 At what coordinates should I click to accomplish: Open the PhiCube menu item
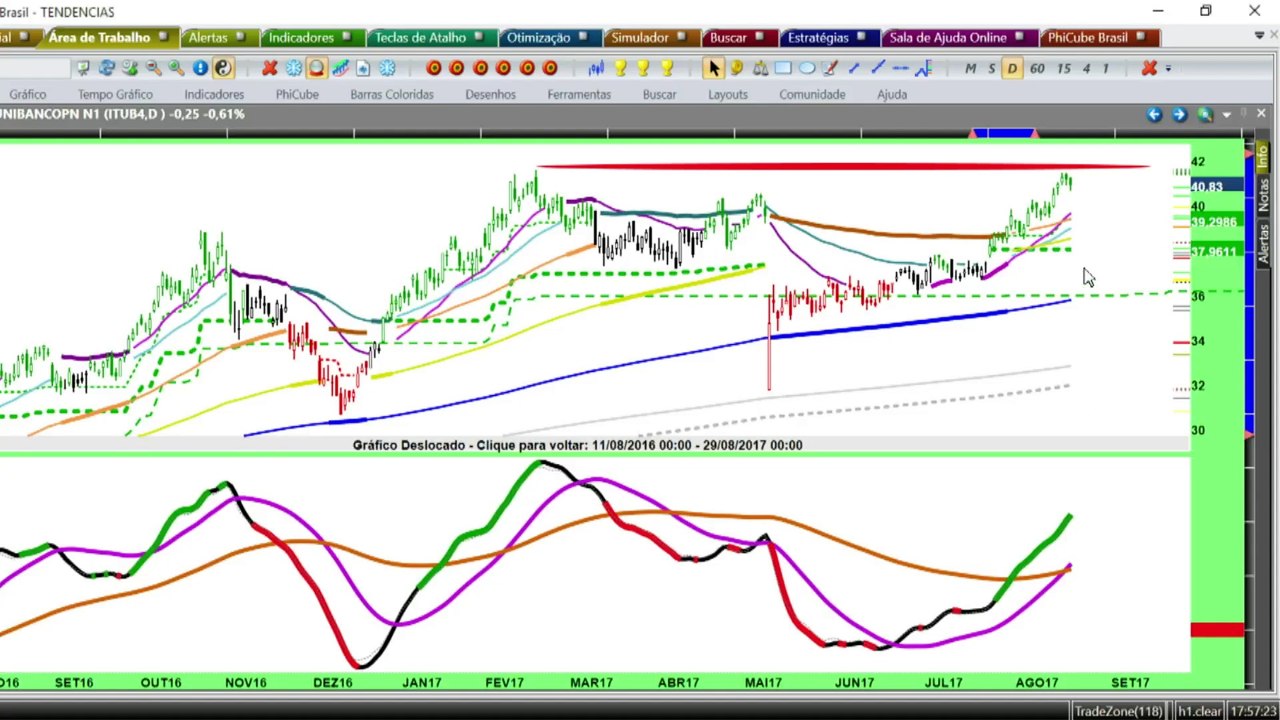pos(297,94)
